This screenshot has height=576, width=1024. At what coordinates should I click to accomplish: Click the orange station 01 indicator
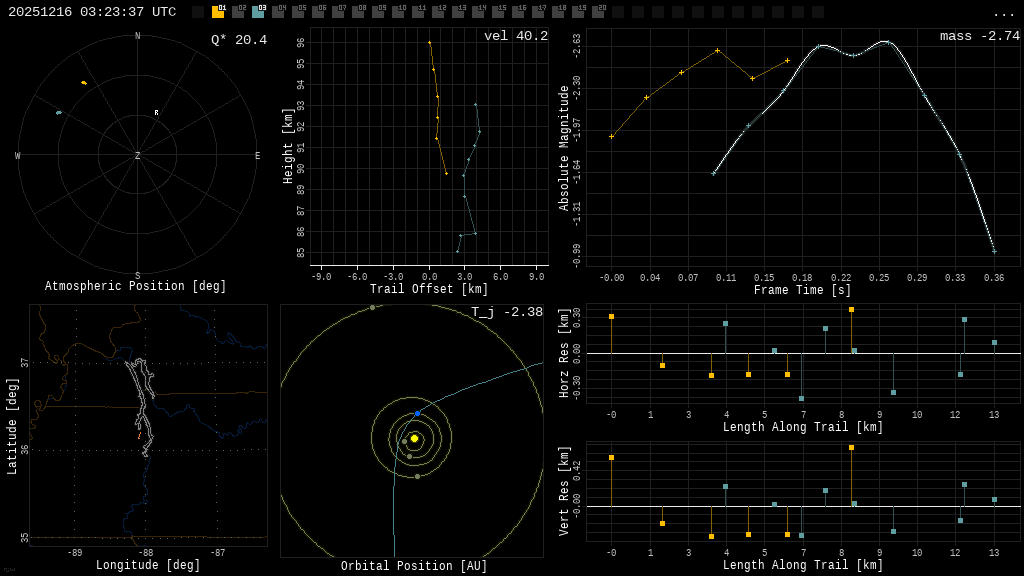(218, 12)
